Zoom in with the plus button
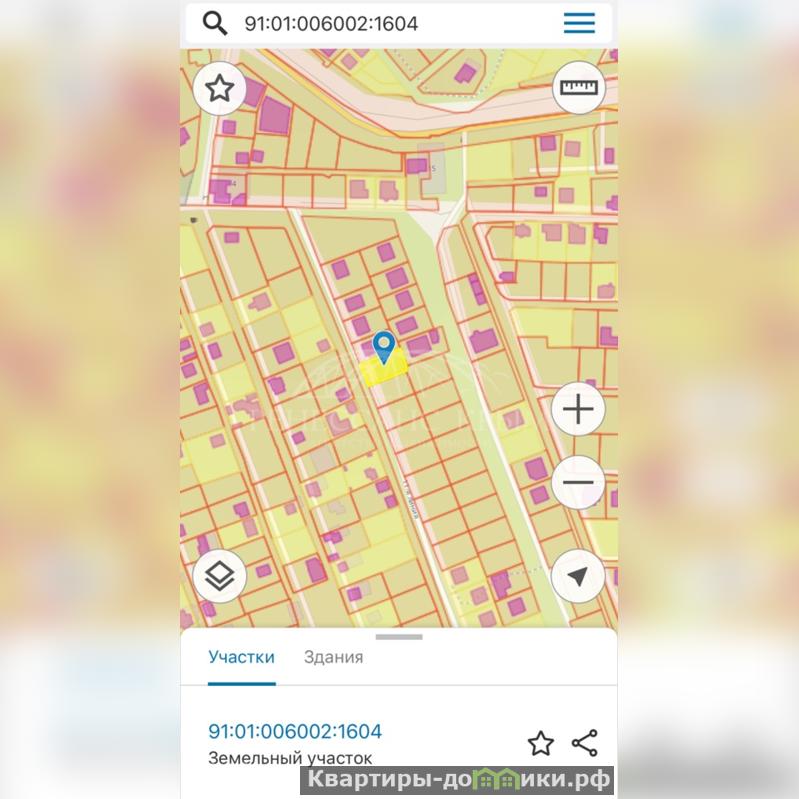The image size is (799, 799). pyautogui.click(x=578, y=409)
